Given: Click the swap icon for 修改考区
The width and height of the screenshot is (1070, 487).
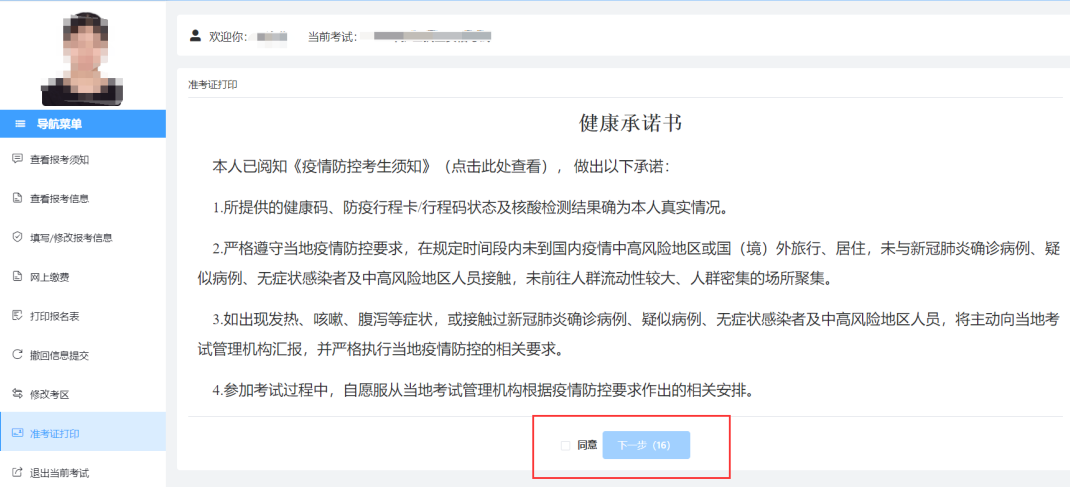Looking at the screenshot, I should [16, 393].
